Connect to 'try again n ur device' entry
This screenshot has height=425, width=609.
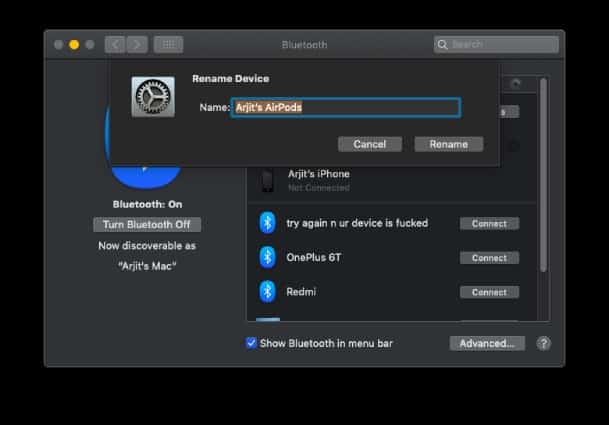click(x=489, y=224)
